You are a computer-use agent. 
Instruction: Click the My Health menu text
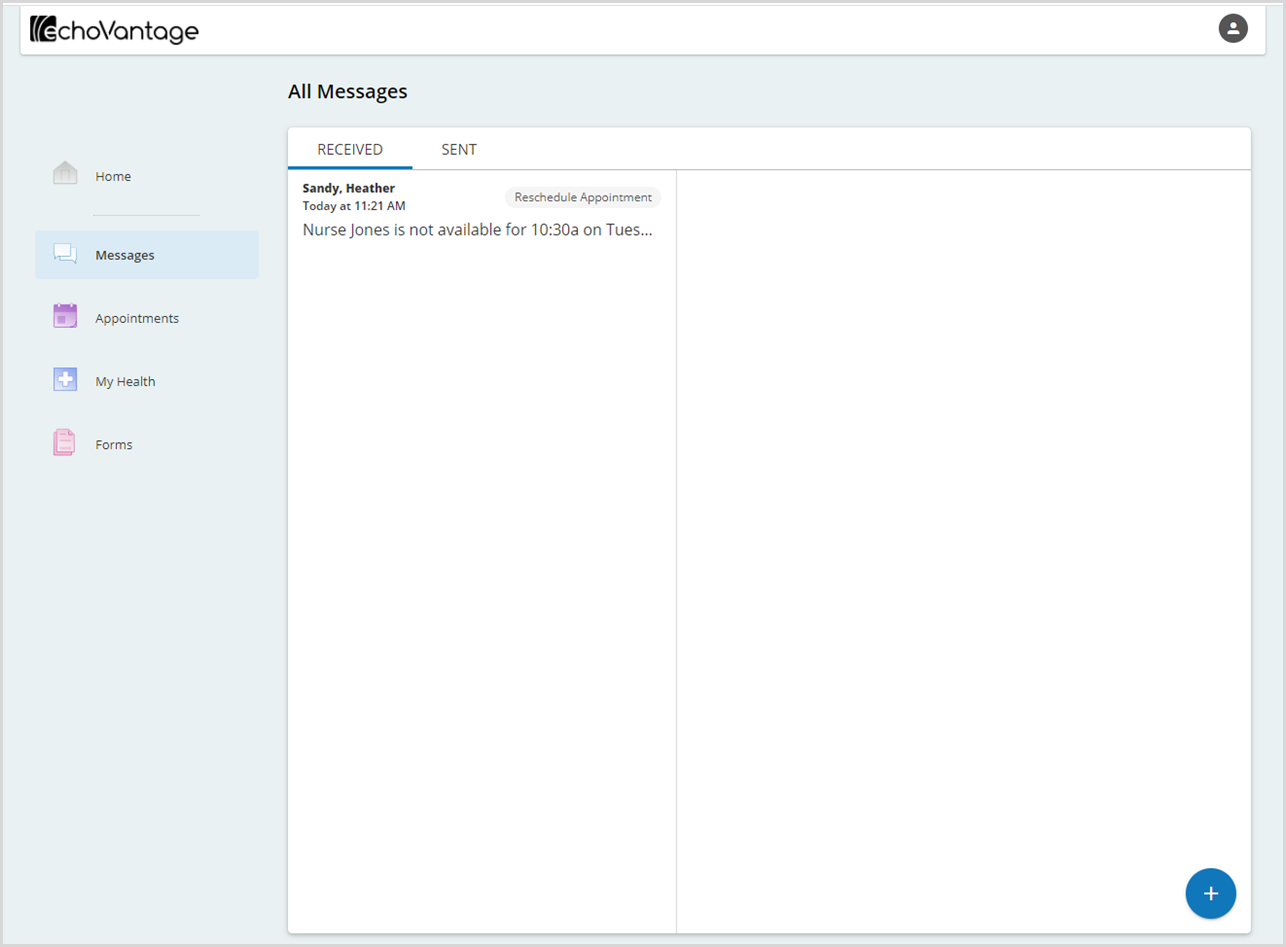[125, 380]
